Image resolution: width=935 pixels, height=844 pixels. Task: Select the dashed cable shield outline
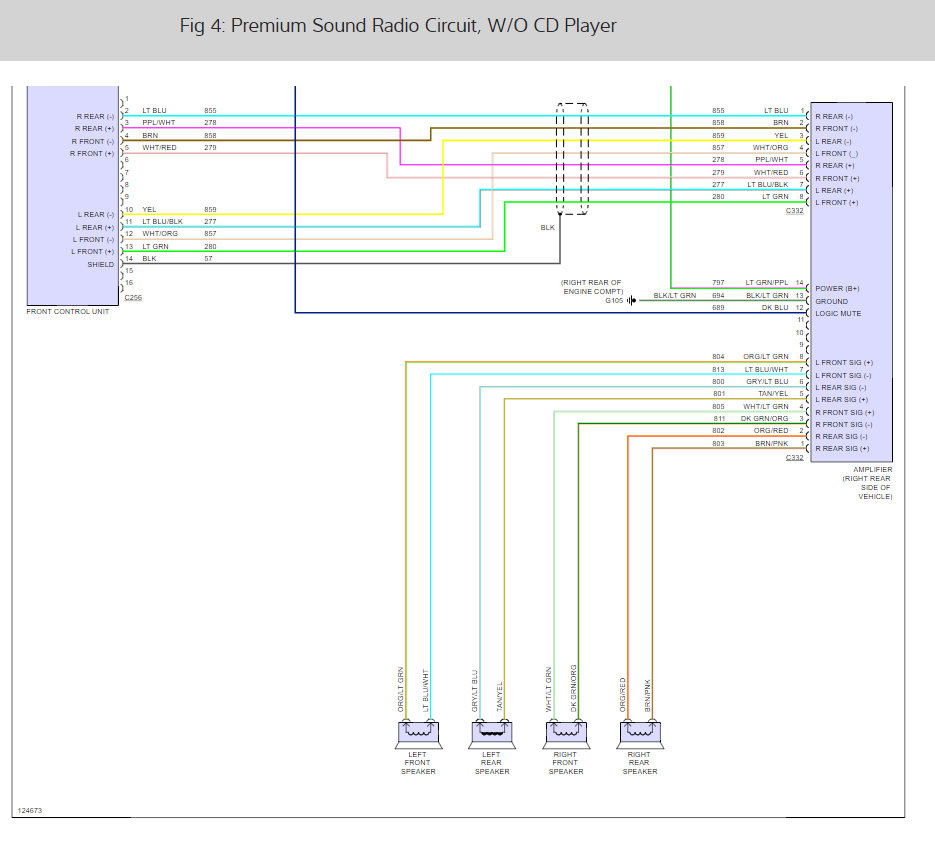572,159
